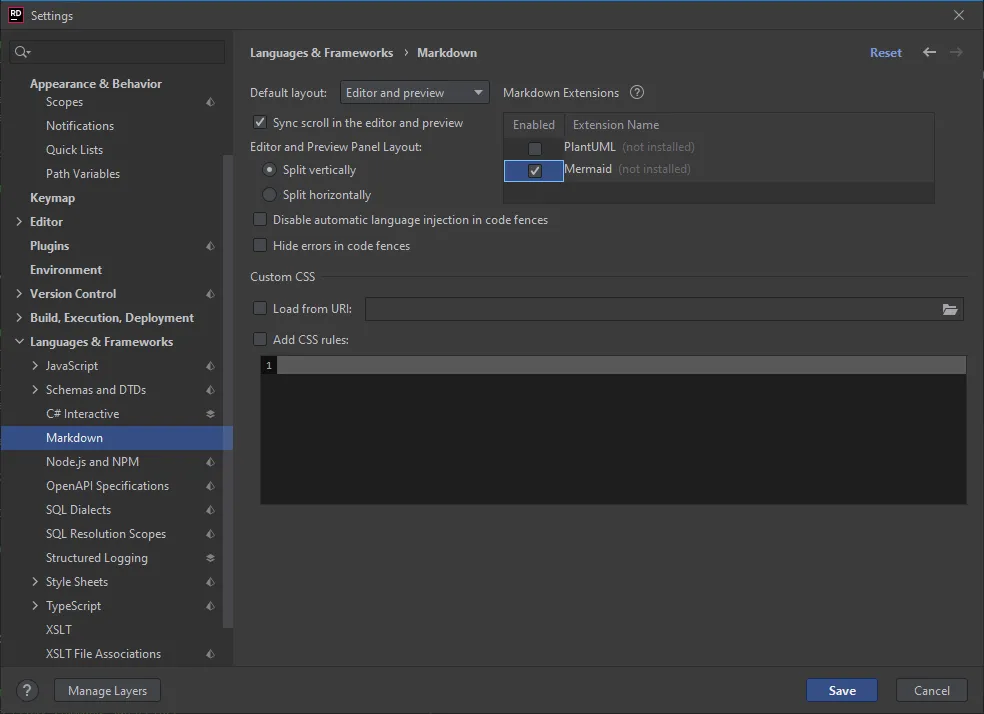Expand the TypeScript node
This screenshot has width=984, height=714.
coord(35,605)
